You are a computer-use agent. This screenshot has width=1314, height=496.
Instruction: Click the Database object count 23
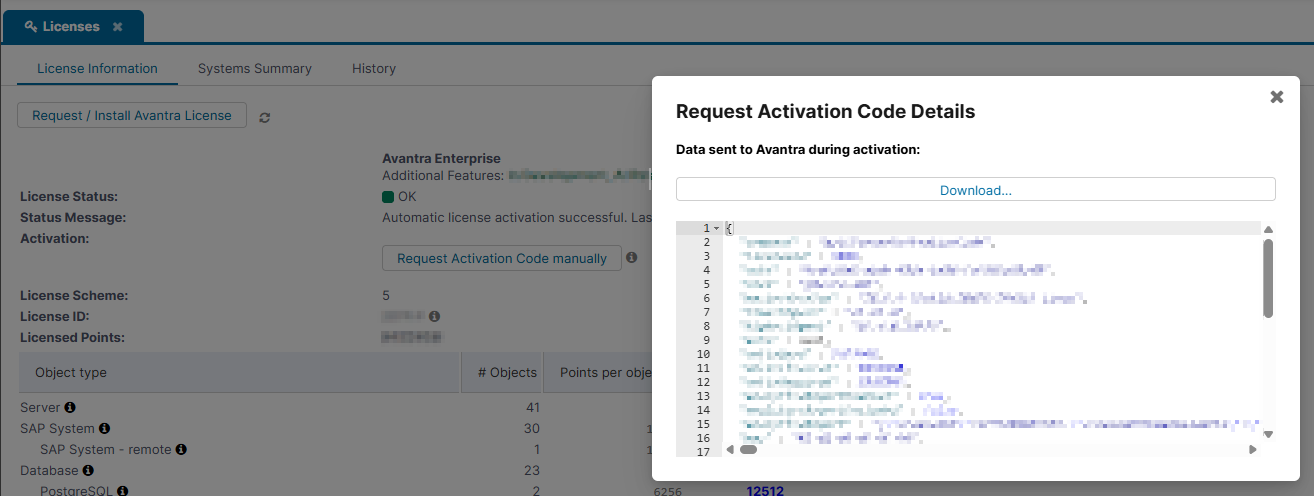tap(532, 471)
